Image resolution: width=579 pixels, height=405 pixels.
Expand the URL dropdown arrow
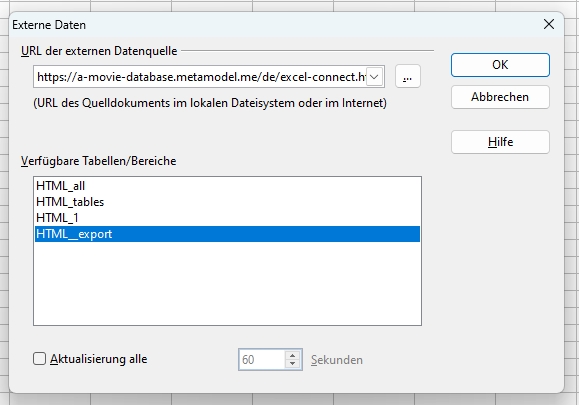tap(374, 77)
